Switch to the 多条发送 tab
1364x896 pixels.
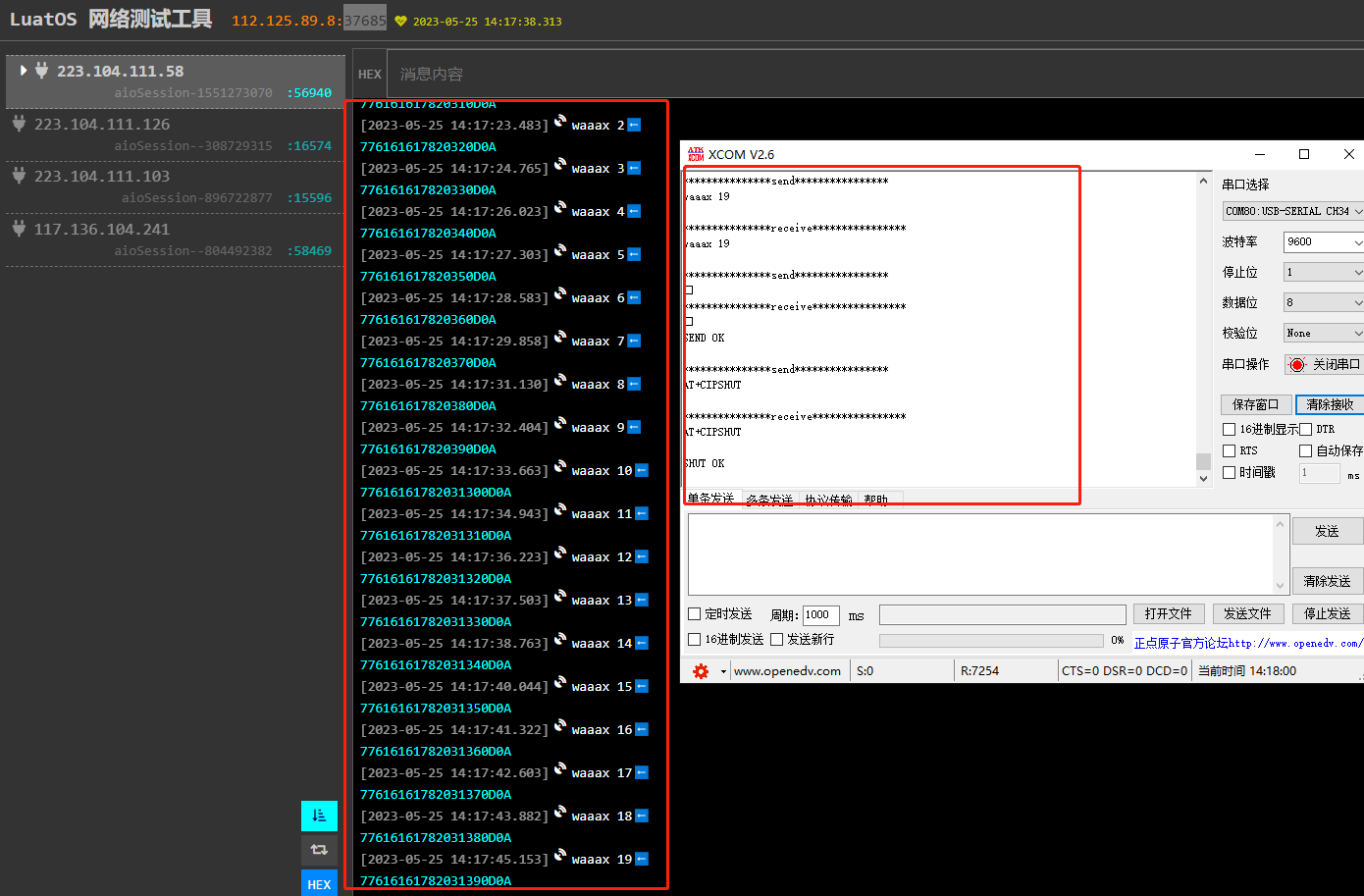769,500
